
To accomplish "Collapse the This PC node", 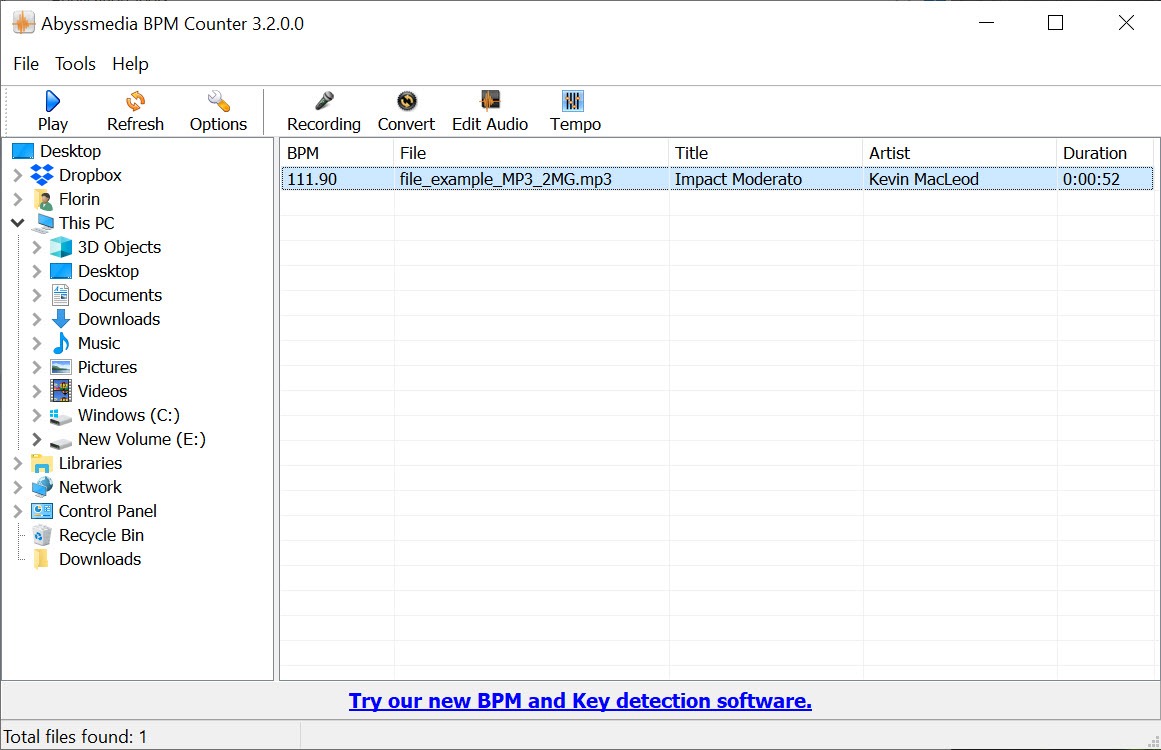I will (x=18, y=223).
